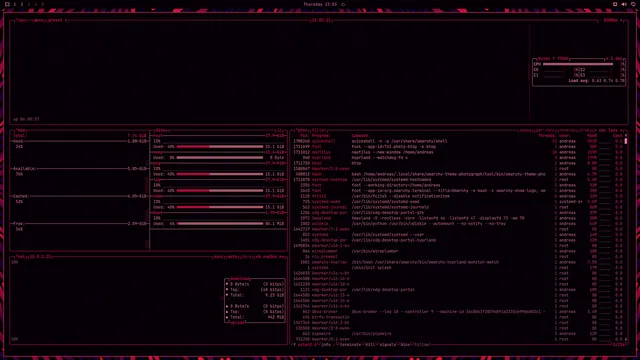This screenshot has width=640, height=360.
Task: Open signals list in proc footer
Action: (388, 345)
